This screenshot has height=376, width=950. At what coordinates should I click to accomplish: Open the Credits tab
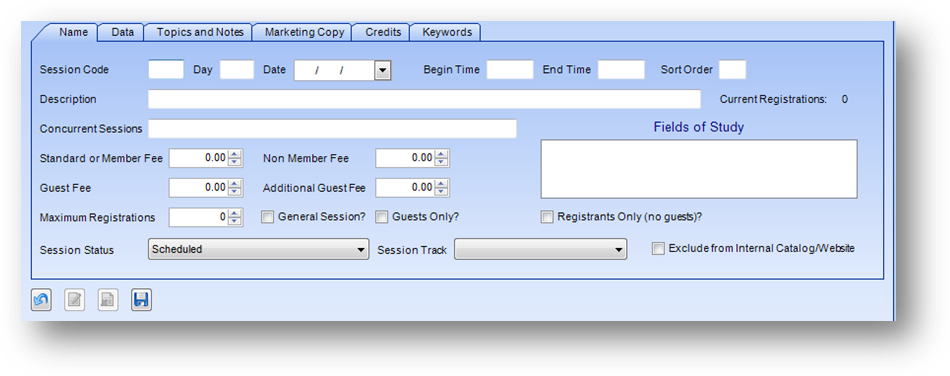[383, 32]
